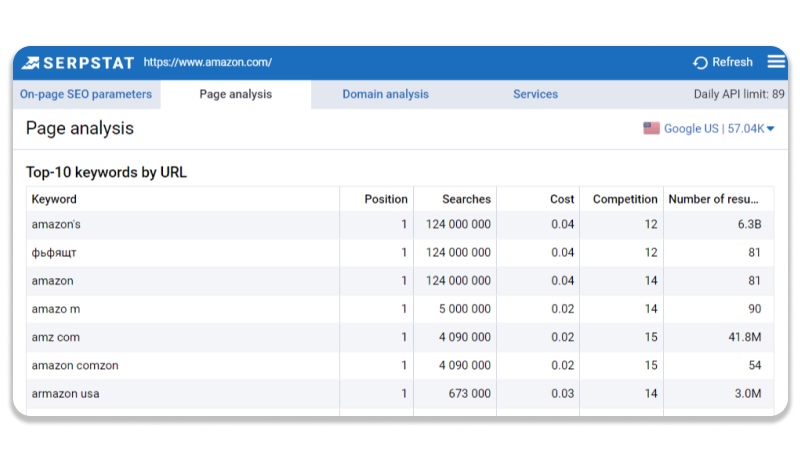Sort by the Searches column header
800x450 pixels.
[x=466, y=199]
